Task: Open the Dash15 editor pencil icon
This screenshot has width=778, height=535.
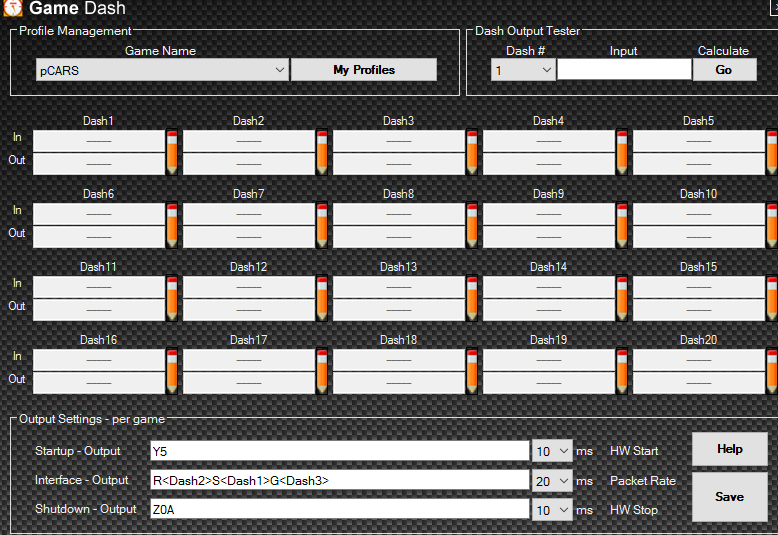Action: pos(772,298)
